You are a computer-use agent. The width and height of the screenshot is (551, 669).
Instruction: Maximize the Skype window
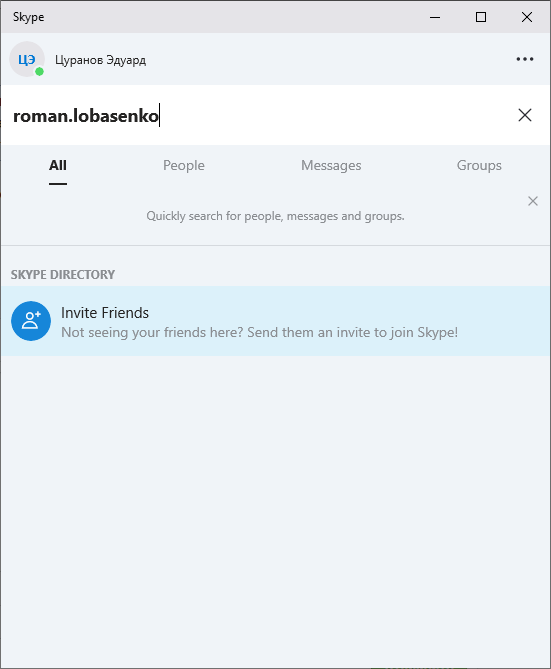coord(481,17)
